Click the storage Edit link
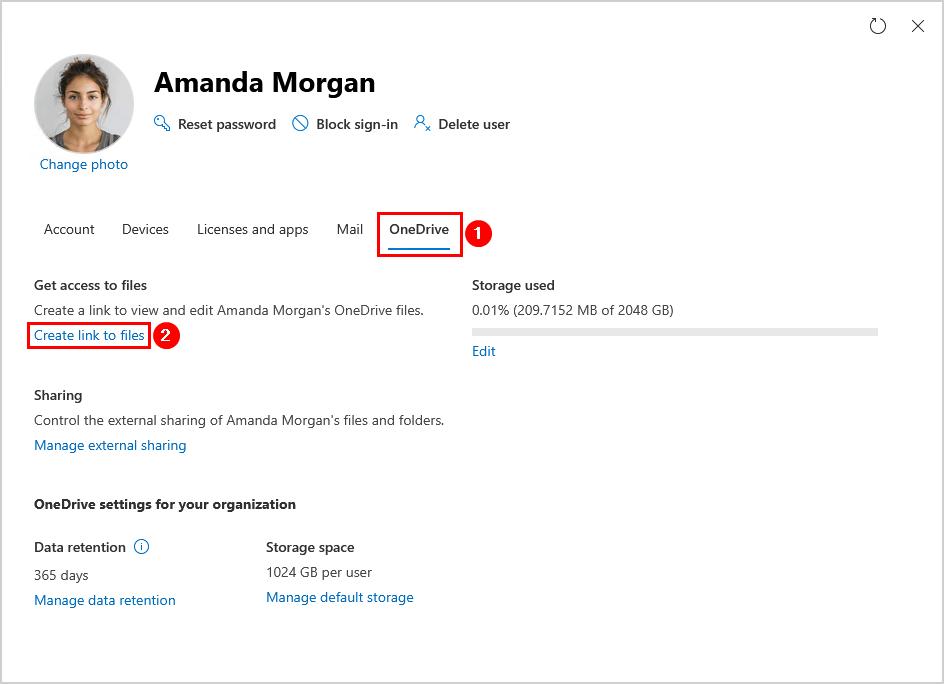The height and width of the screenshot is (684, 944). (484, 352)
